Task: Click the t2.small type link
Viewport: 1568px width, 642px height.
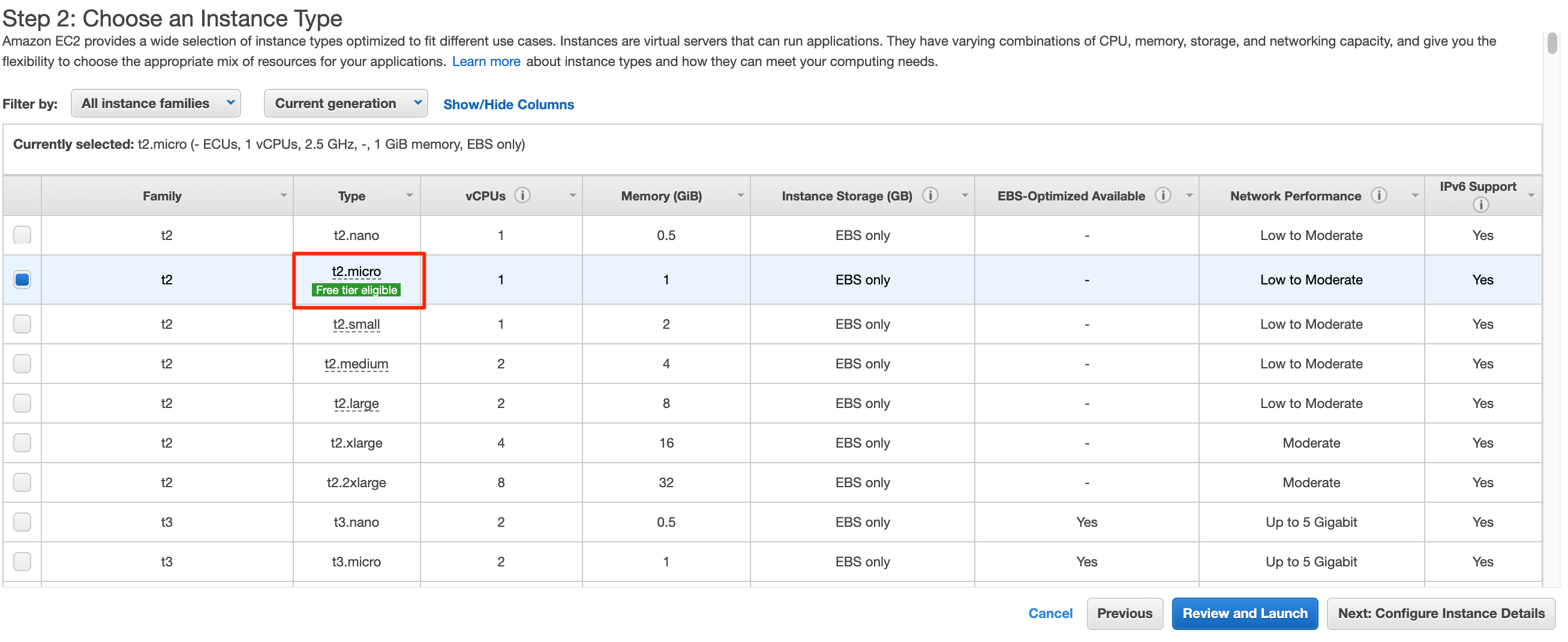Action: coord(356,324)
